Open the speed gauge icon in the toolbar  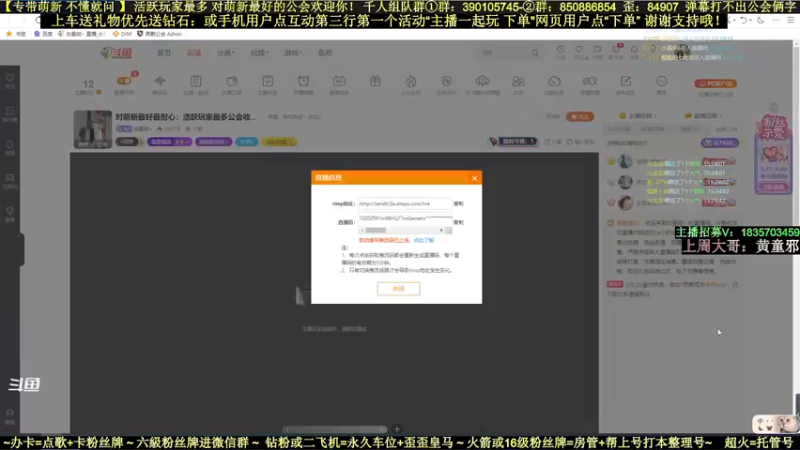(554, 81)
